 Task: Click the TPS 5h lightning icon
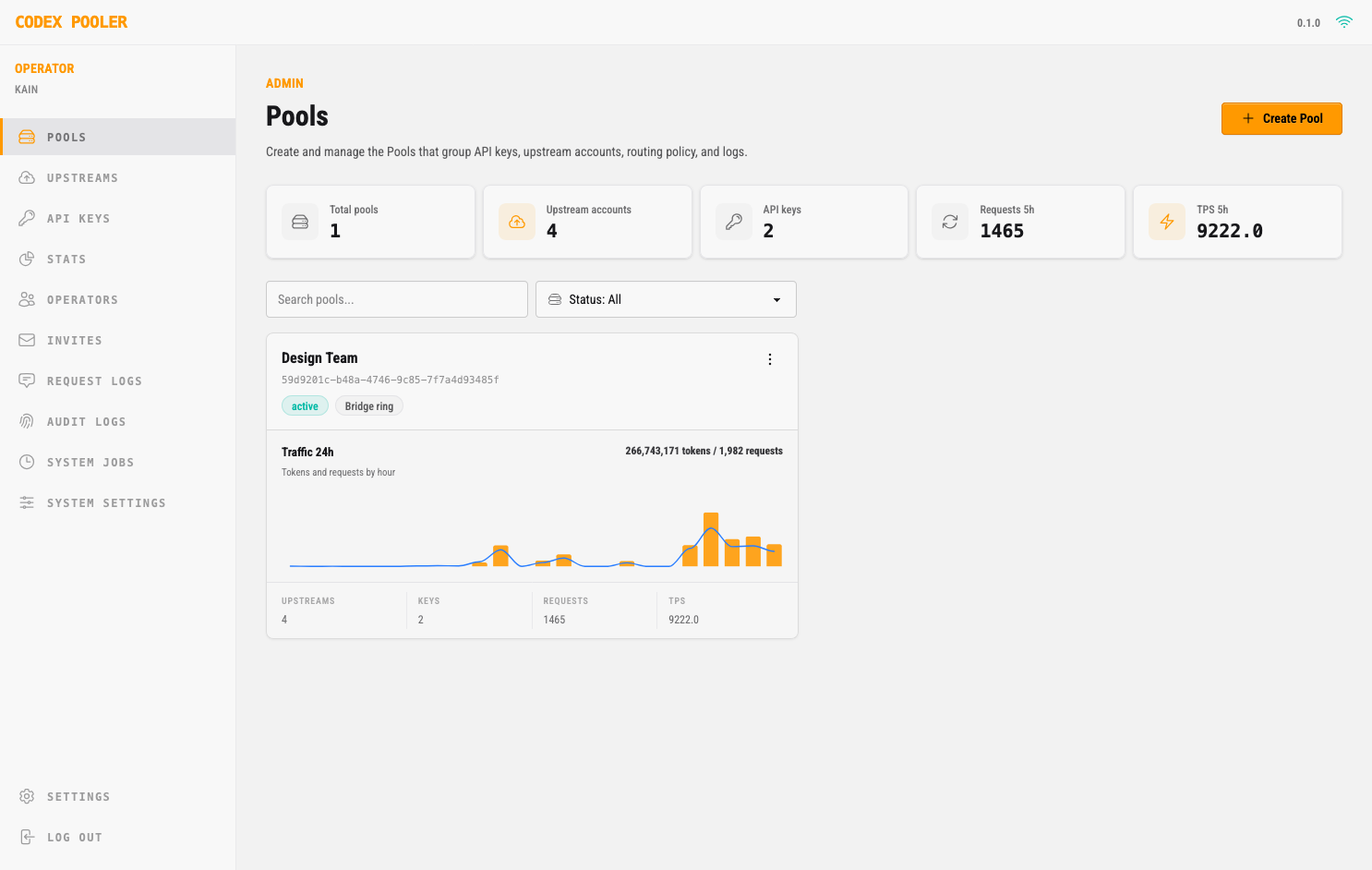[x=1167, y=222]
